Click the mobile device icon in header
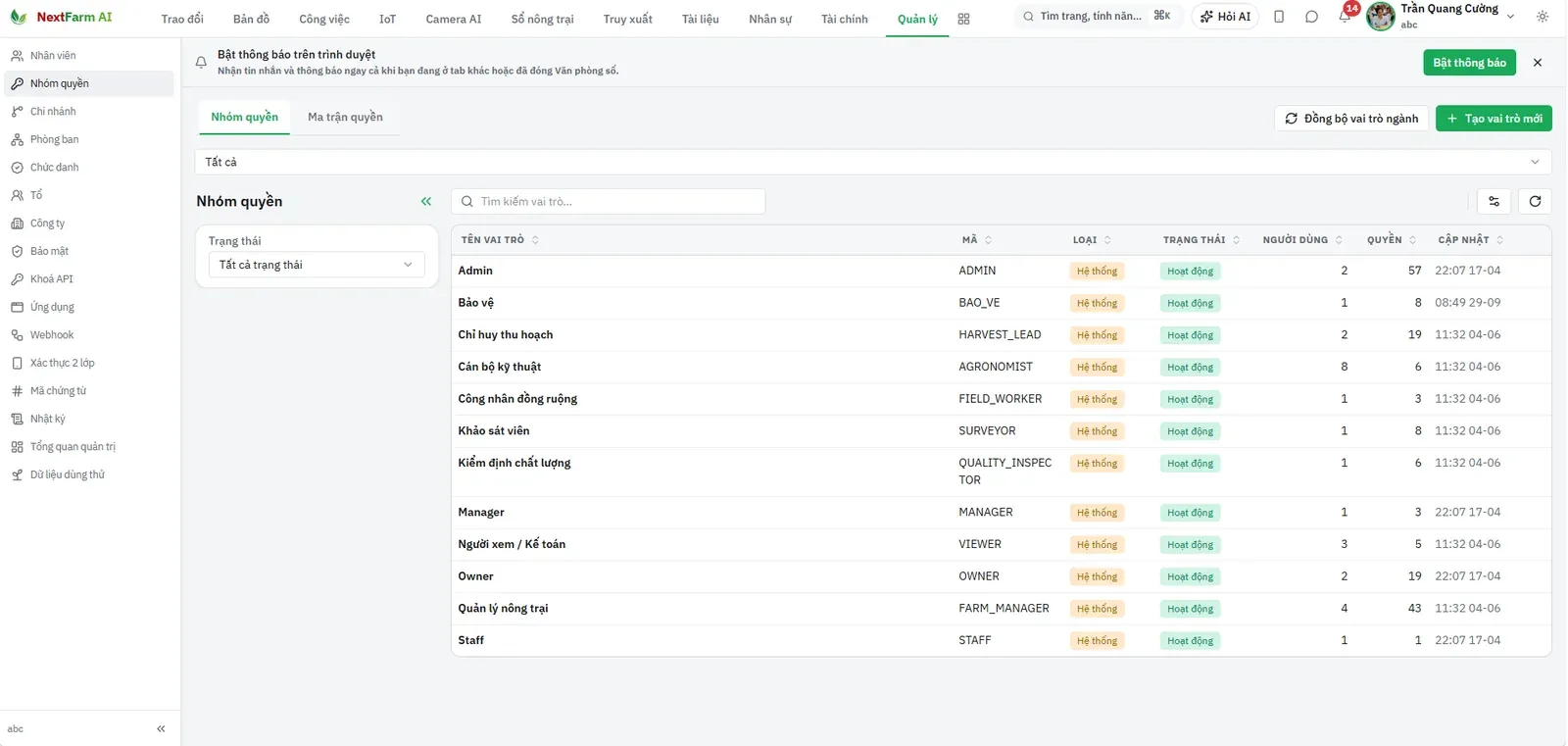 click(1279, 17)
